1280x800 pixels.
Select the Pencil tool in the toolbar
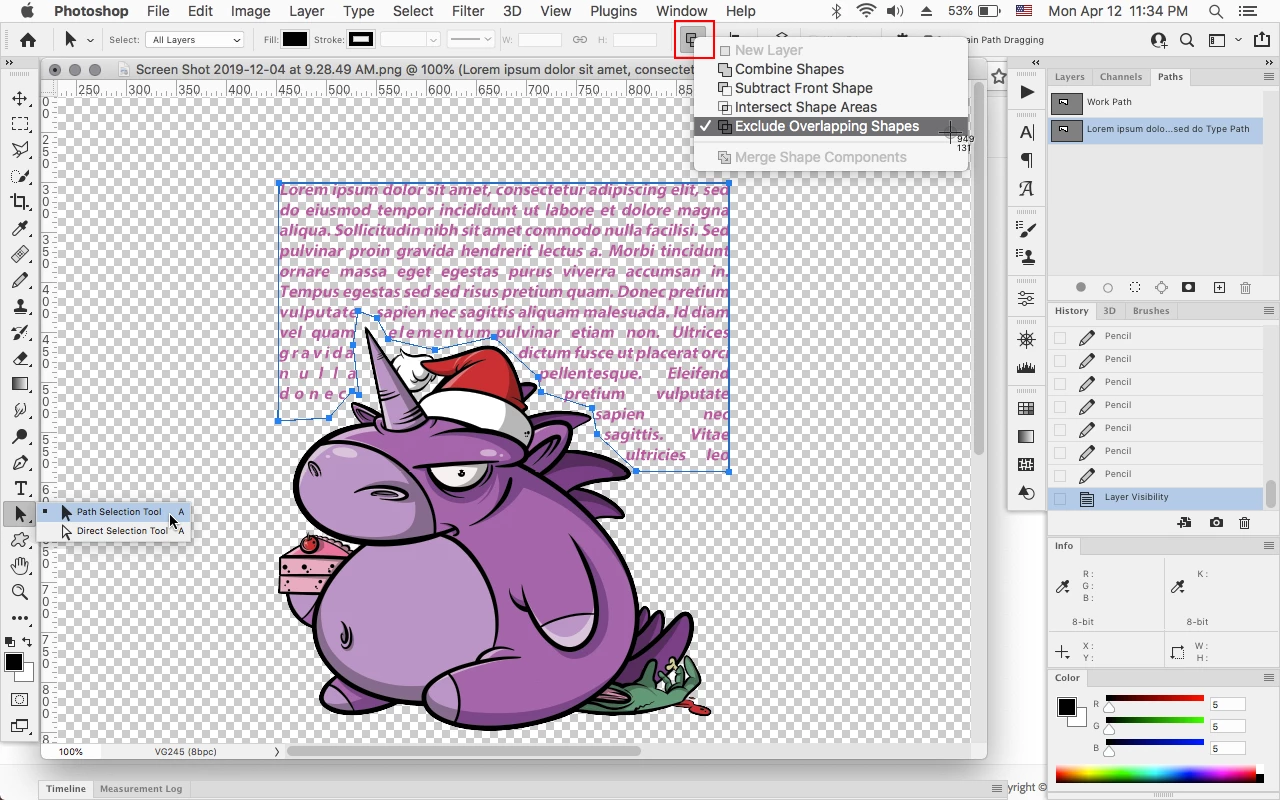tap(20, 280)
